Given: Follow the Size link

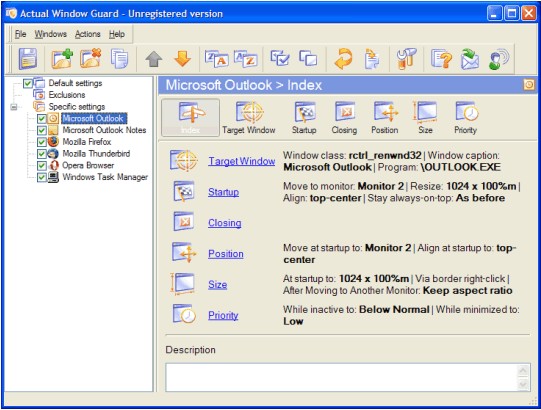Looking at the screenshot, I should coord(217,284).
